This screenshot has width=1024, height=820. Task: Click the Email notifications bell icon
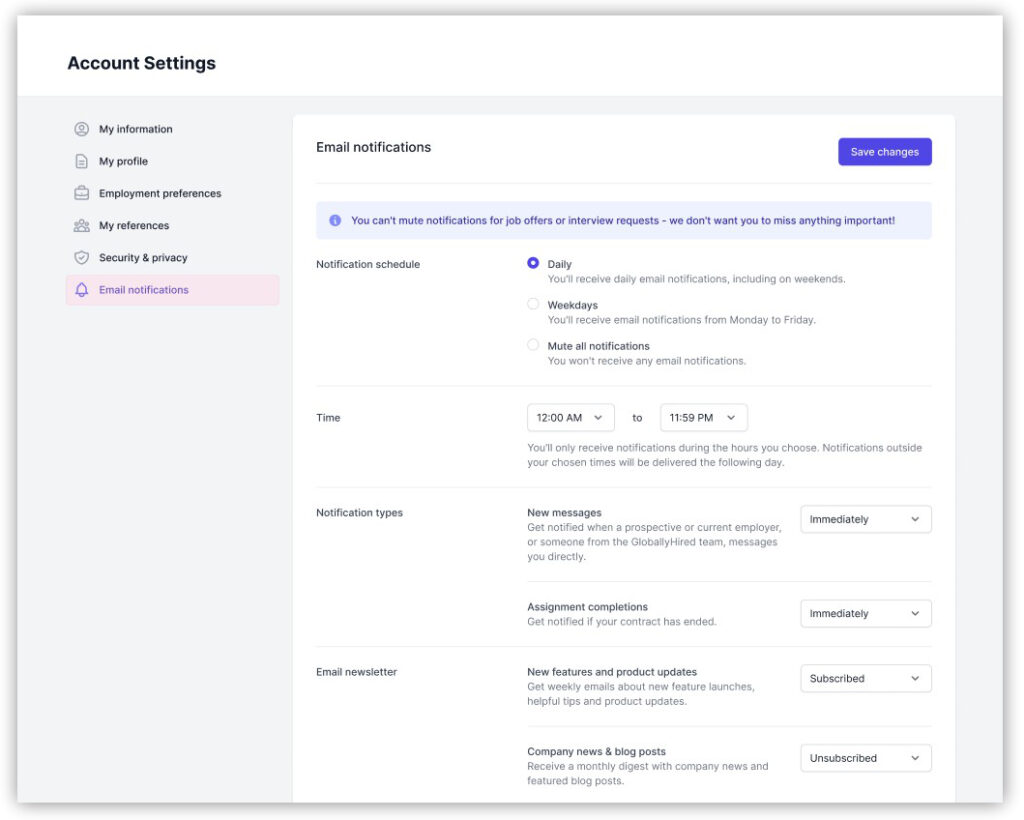[82, 290]
